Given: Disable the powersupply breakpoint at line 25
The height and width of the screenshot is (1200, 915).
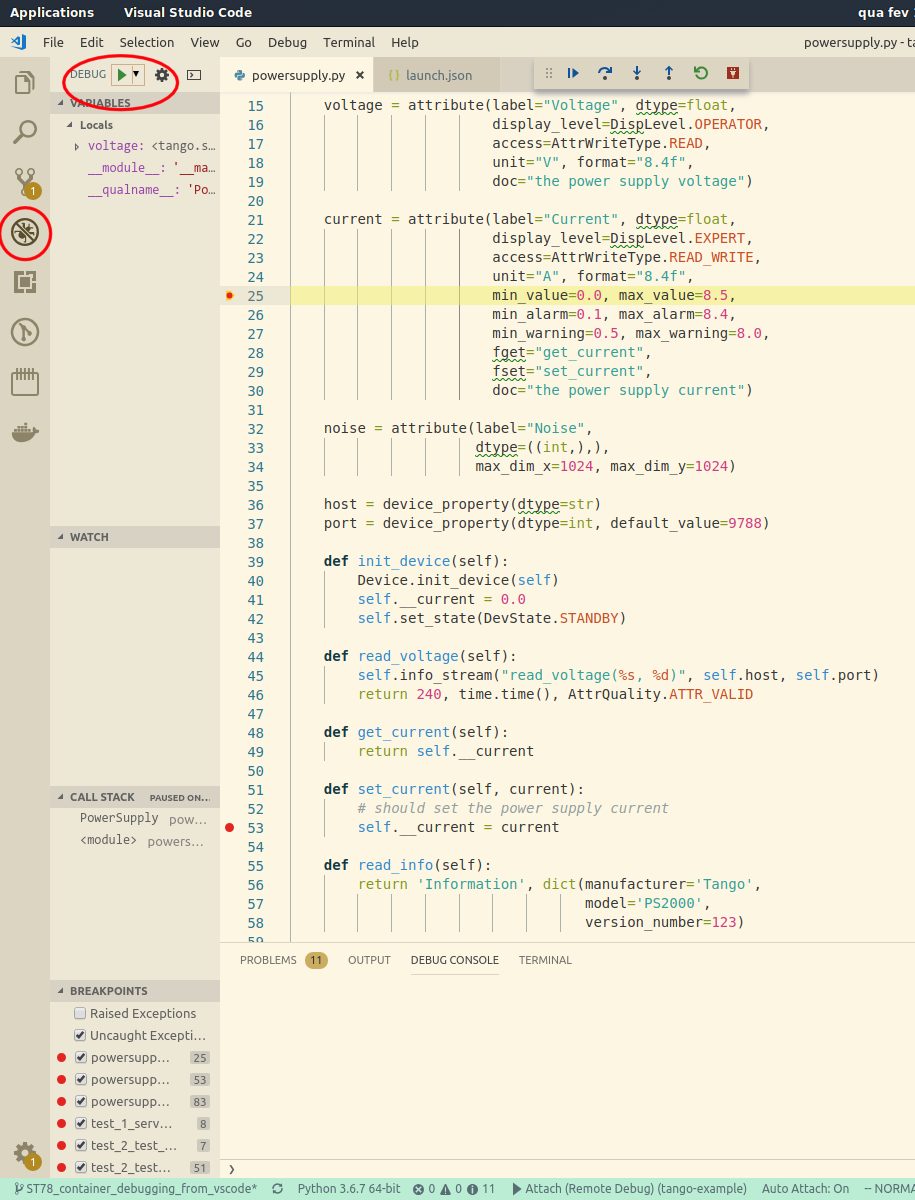Looking at the screenshot, I should pos(82,1057).
